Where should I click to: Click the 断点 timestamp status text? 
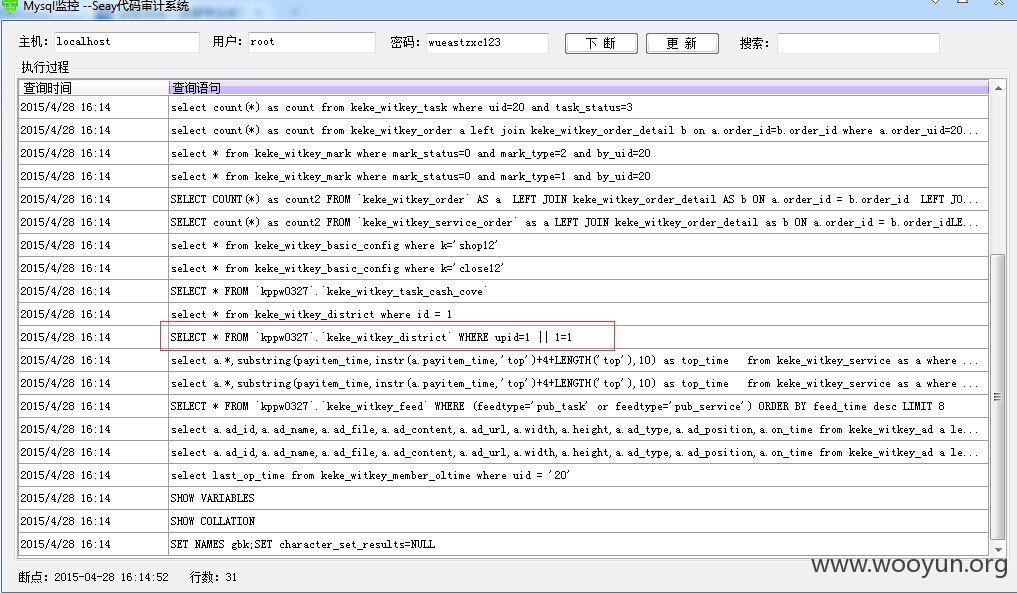(x=93, y=577)
